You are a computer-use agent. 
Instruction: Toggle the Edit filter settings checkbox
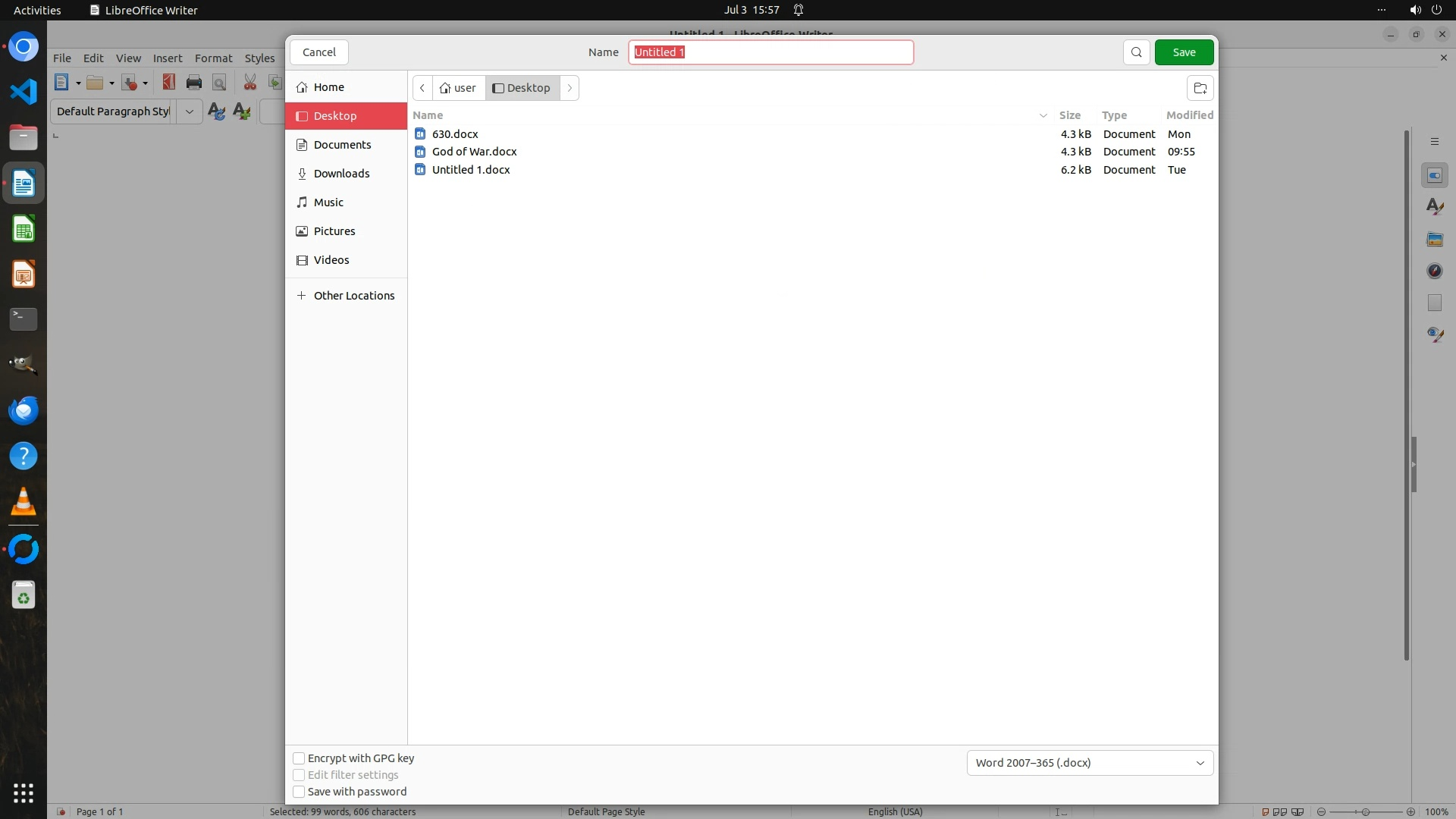pos(299,775)
